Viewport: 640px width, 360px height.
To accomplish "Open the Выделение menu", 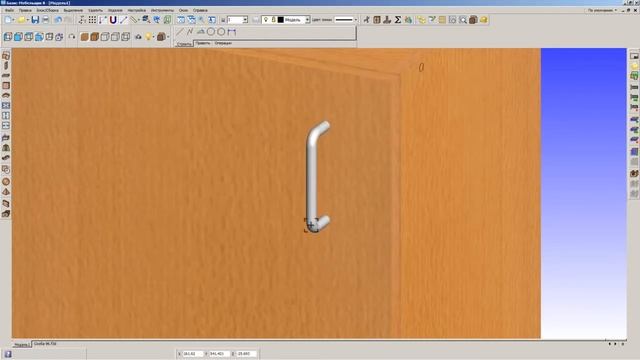I will click(x=73, y=10).
